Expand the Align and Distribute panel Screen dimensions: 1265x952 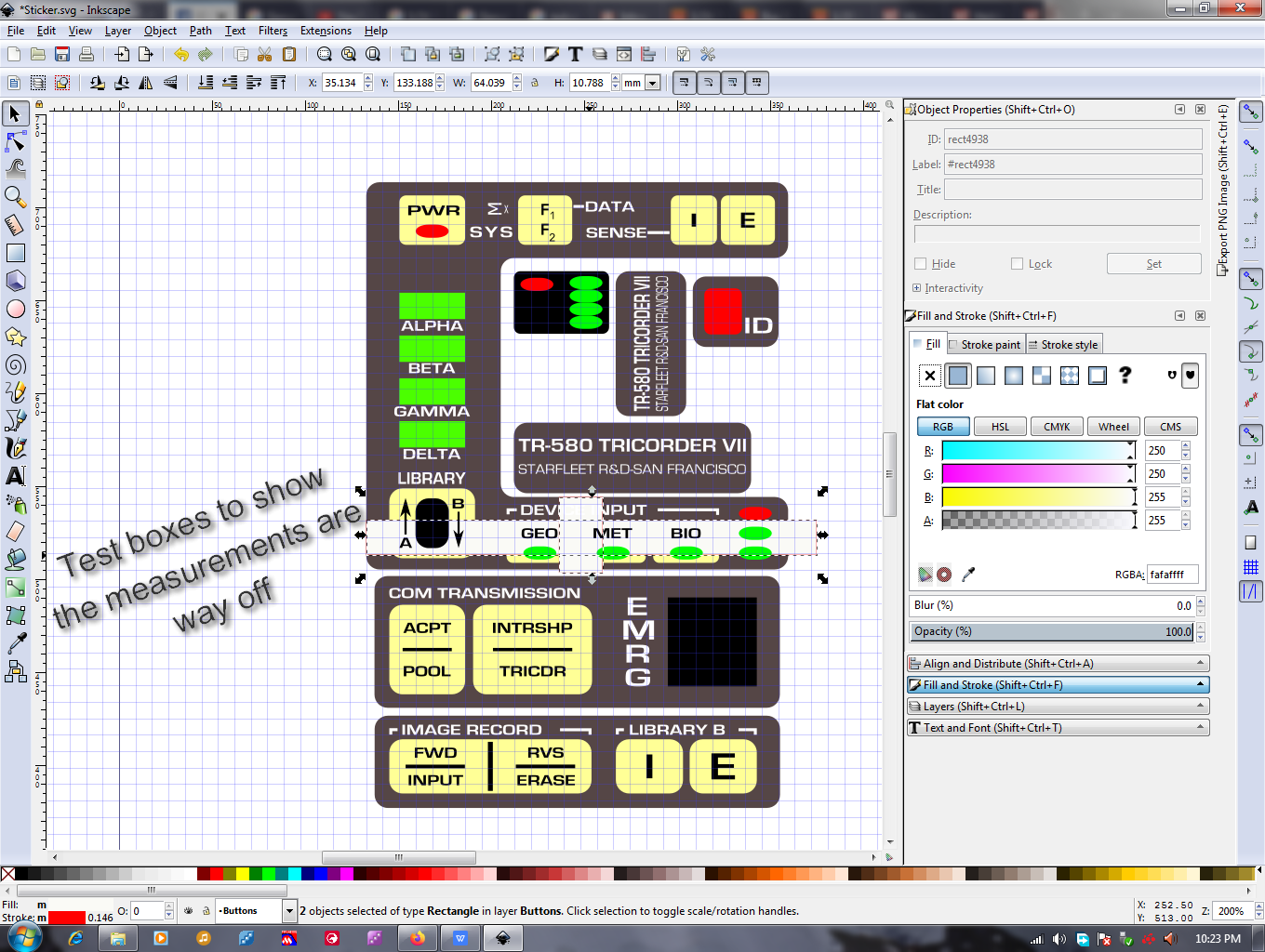(x=1059, y=664)
